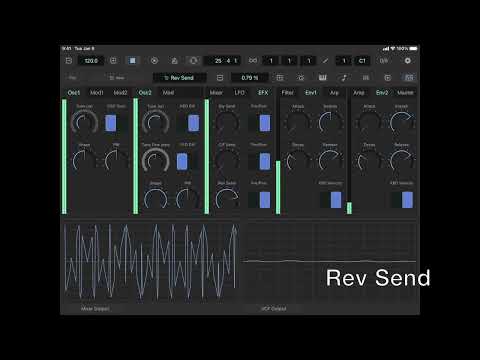Open the LFO tab
This screenshot has width=480, height=360.
(x=239, y=93)
